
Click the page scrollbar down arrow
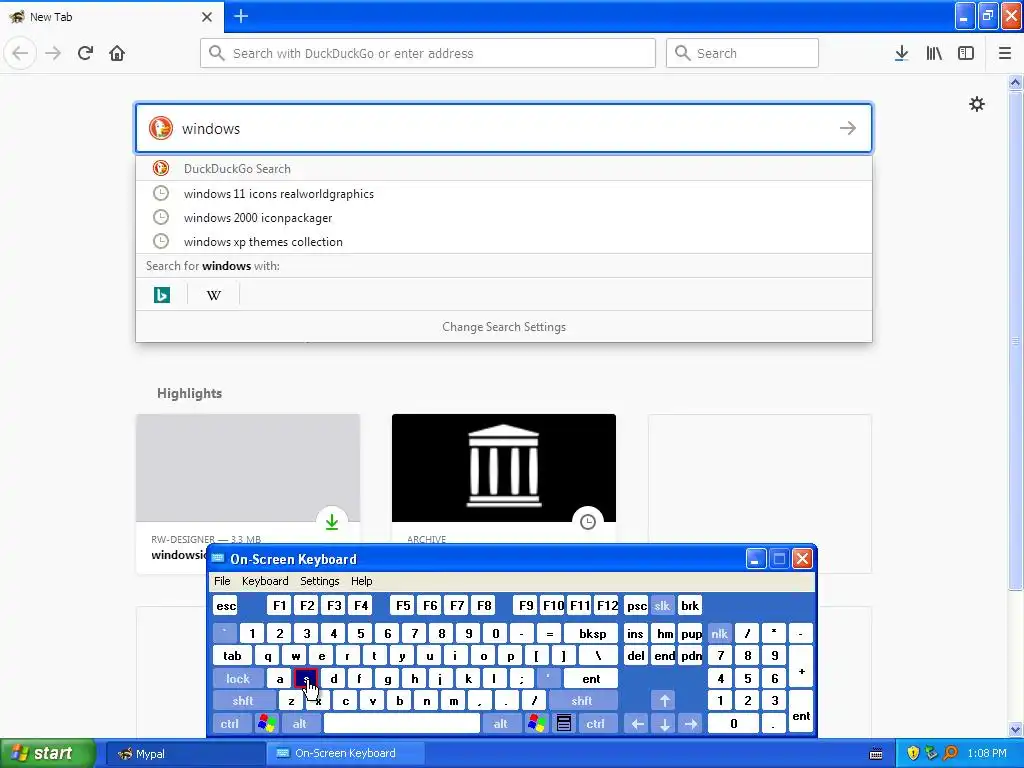(1015, 729)
